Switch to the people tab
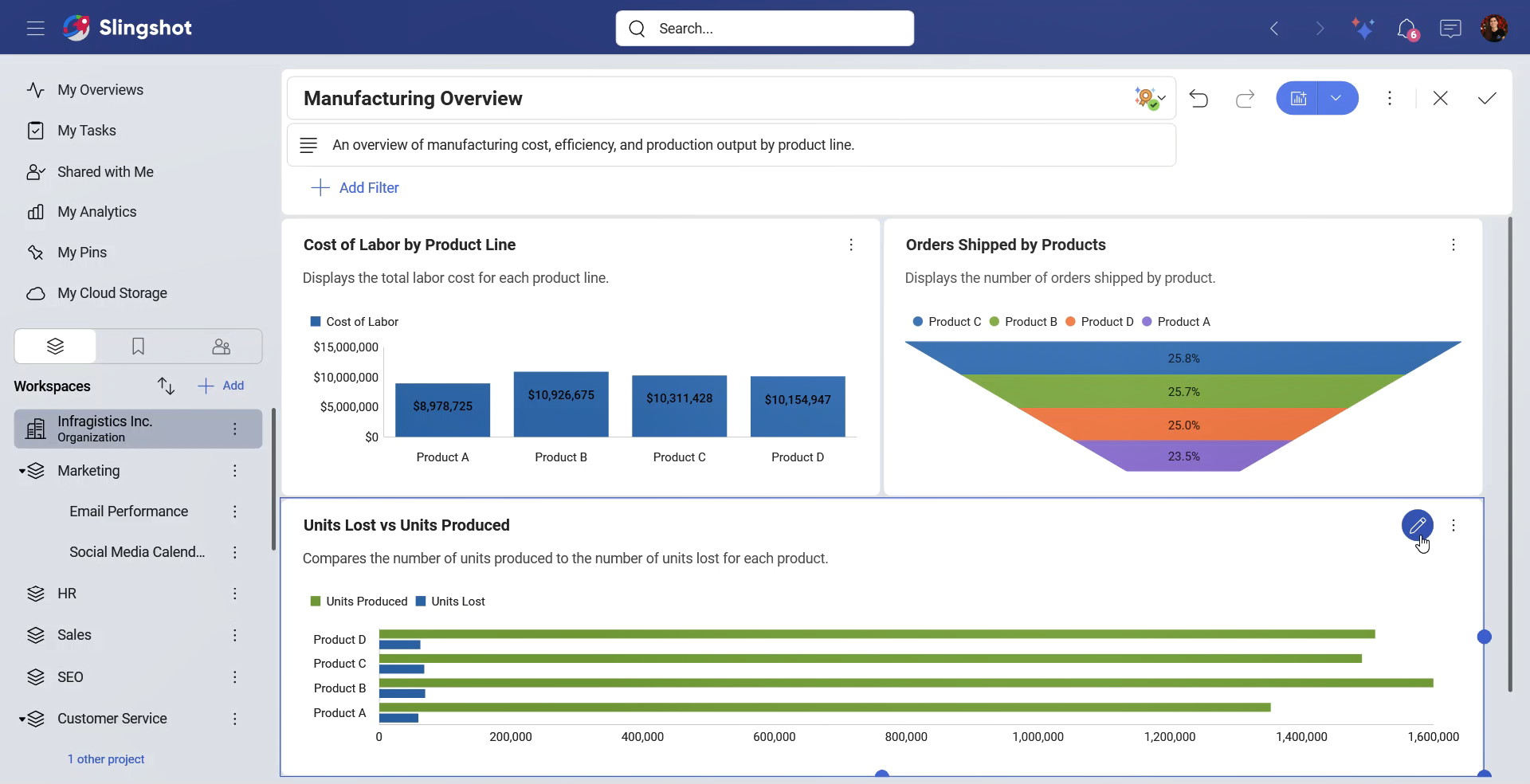The image size is (1530, 784). (221, 347)
